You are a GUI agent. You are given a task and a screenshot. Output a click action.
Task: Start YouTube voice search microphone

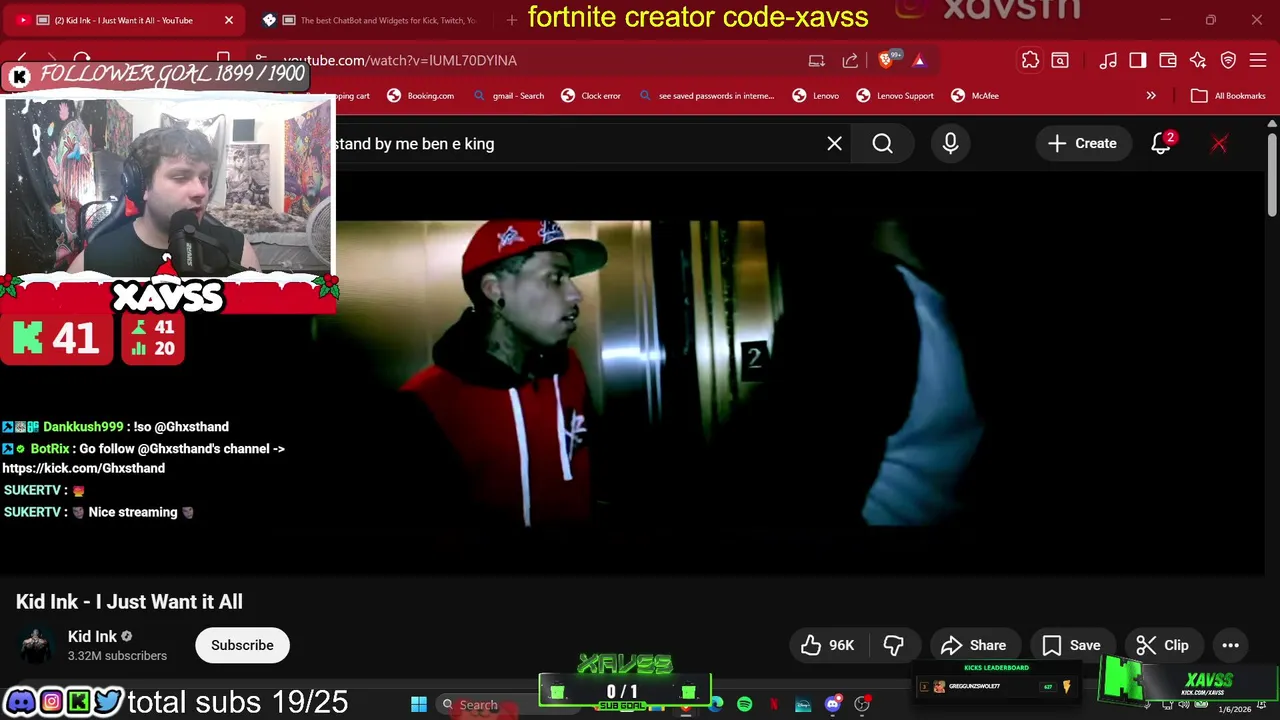pyautogui.click(x=950, y=144)
